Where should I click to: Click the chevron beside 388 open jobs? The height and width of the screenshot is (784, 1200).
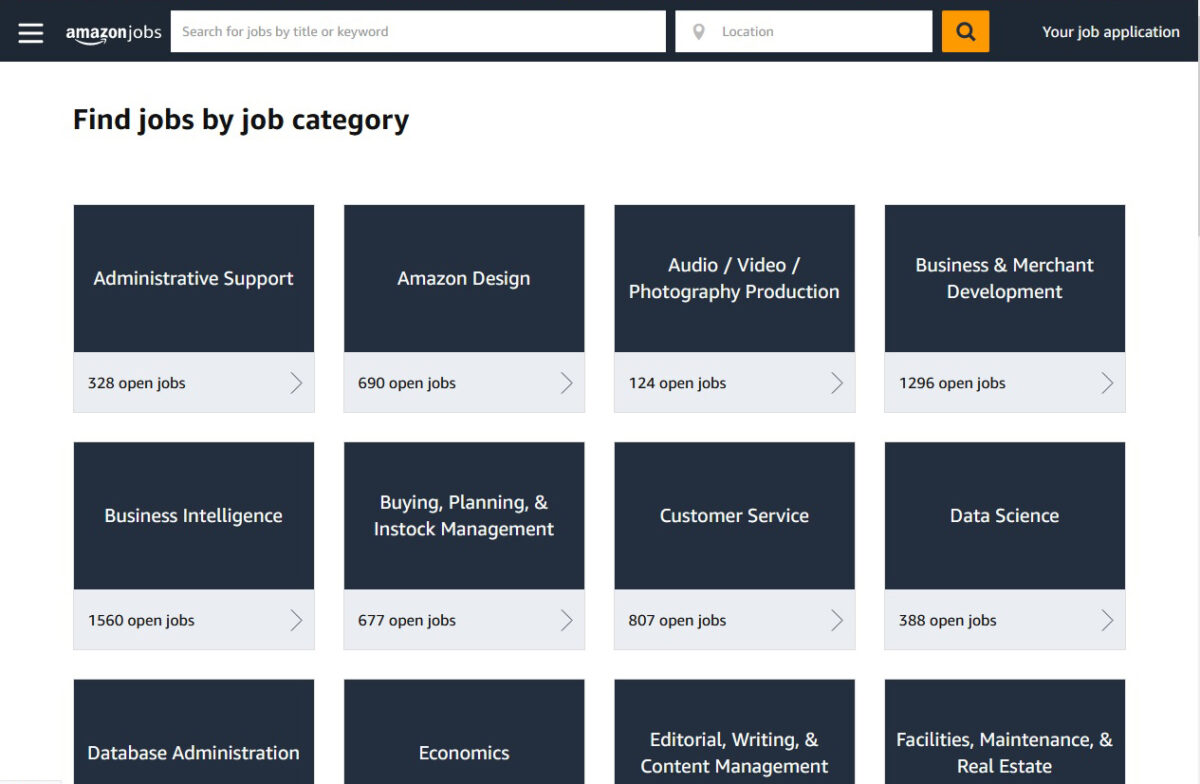(x=1107, y=620)
